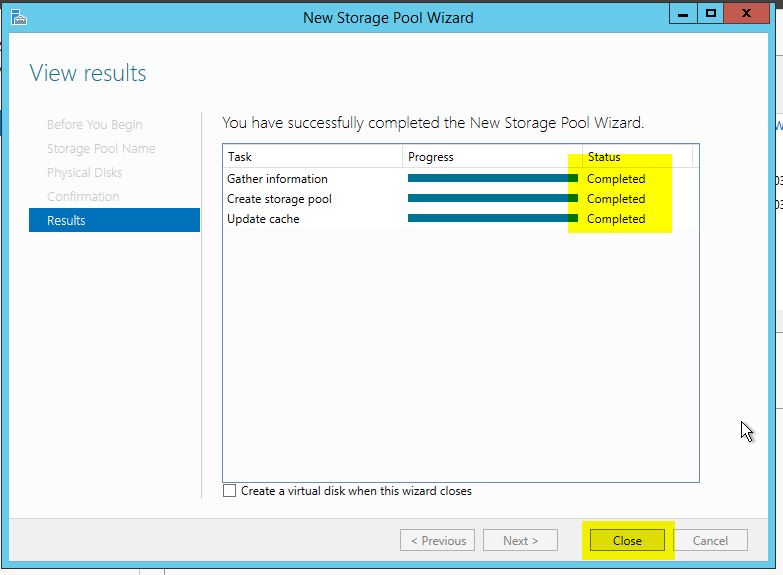The image size is (783, 575).
Task: Sort by the Task column header
Action: coord(313,156)
